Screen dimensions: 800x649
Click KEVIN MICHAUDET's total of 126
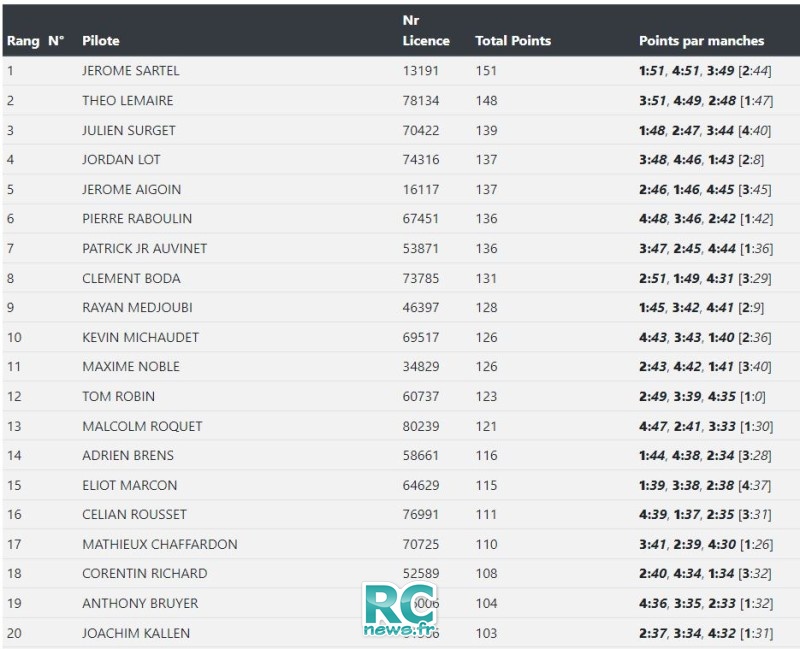tap(486, 337)
